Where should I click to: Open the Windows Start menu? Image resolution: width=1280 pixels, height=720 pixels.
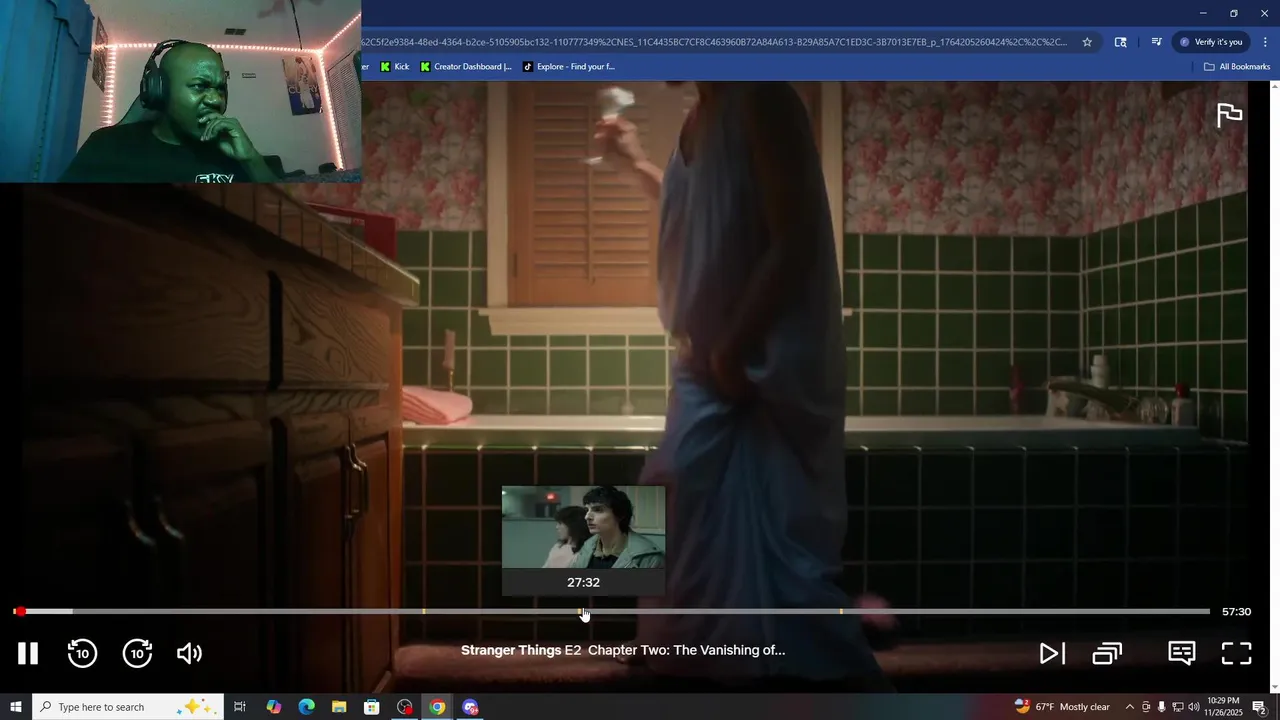(x=16, y=707)
